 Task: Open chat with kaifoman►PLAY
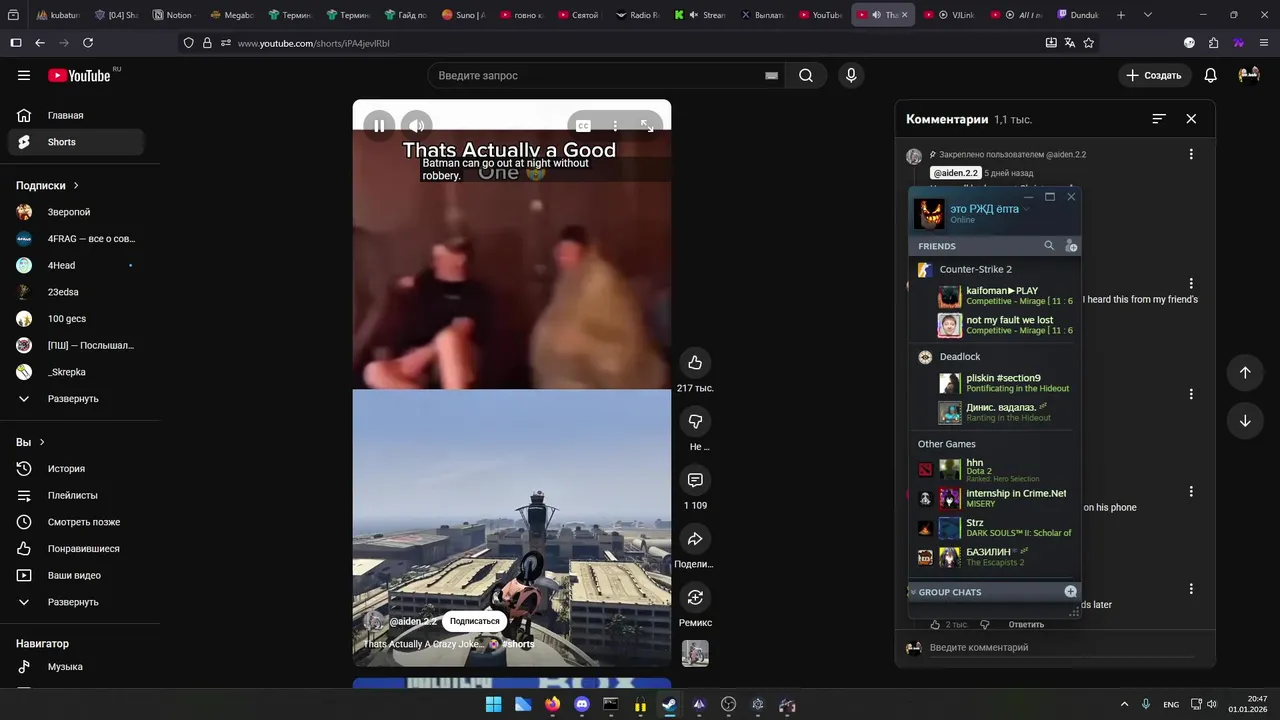1005,296
